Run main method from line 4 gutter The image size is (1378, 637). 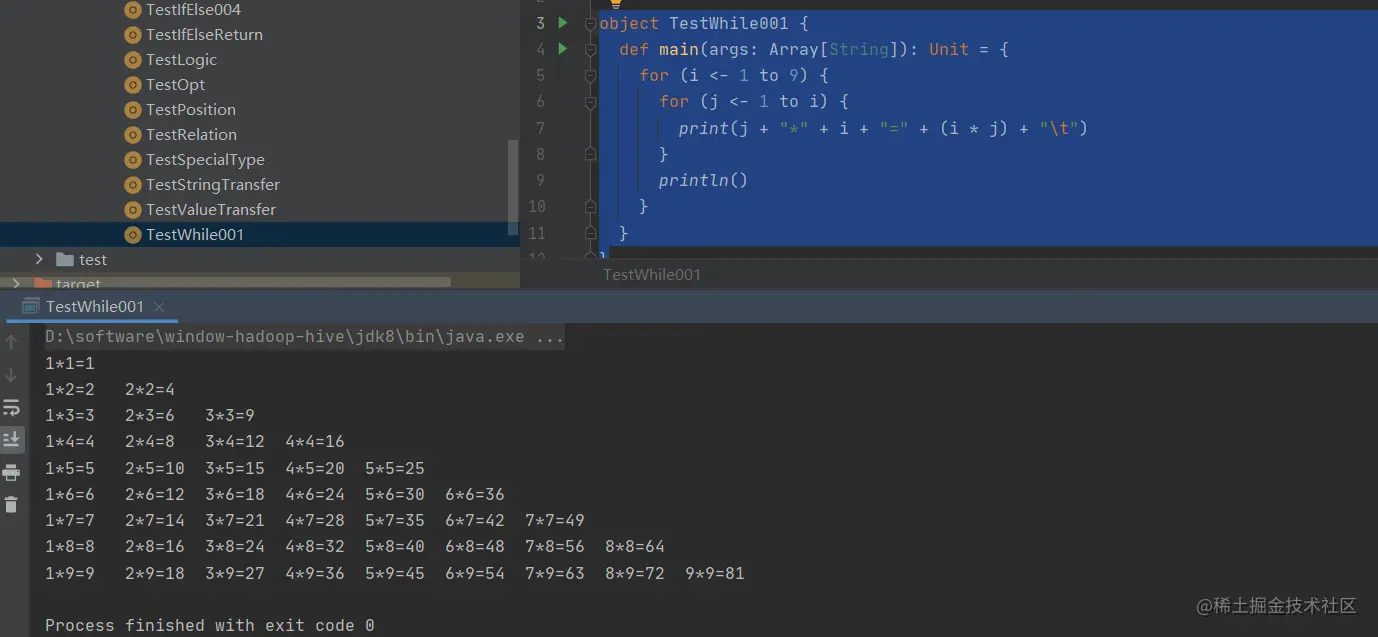pyautogui.click(x=563, y=48)
